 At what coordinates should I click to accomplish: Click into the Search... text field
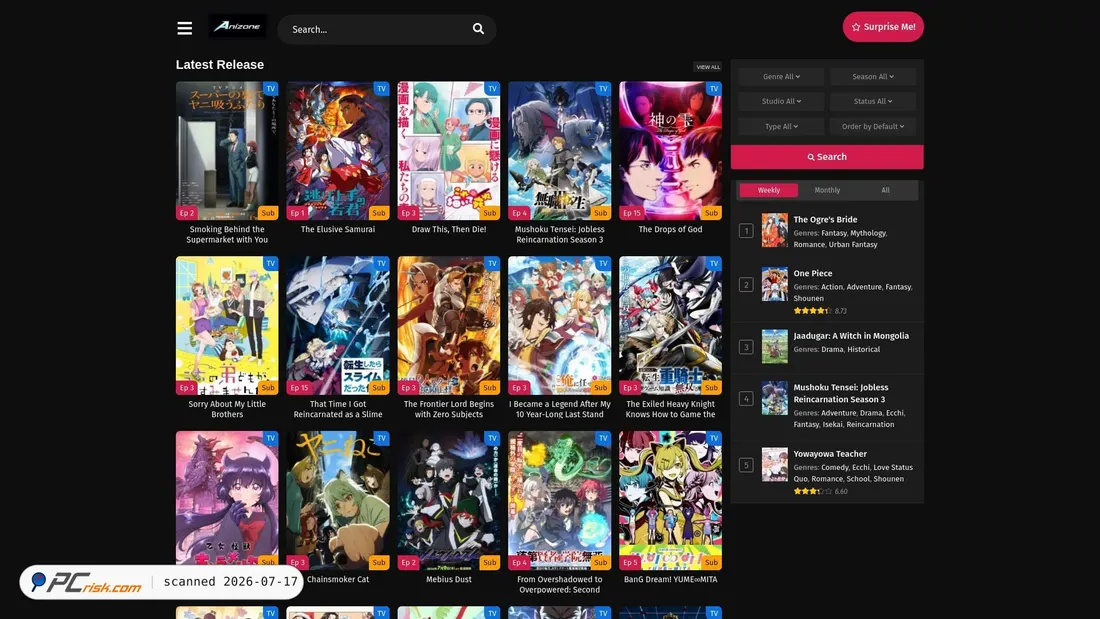pyautogui.click(x=377, y=29)
